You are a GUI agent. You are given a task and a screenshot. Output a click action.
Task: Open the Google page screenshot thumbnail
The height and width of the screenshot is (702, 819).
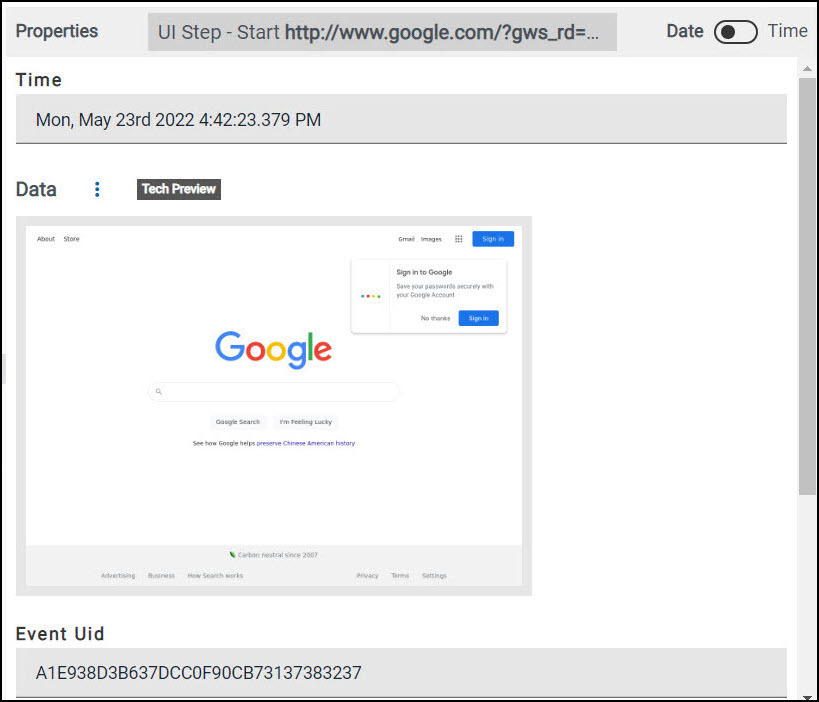point(274,406)
